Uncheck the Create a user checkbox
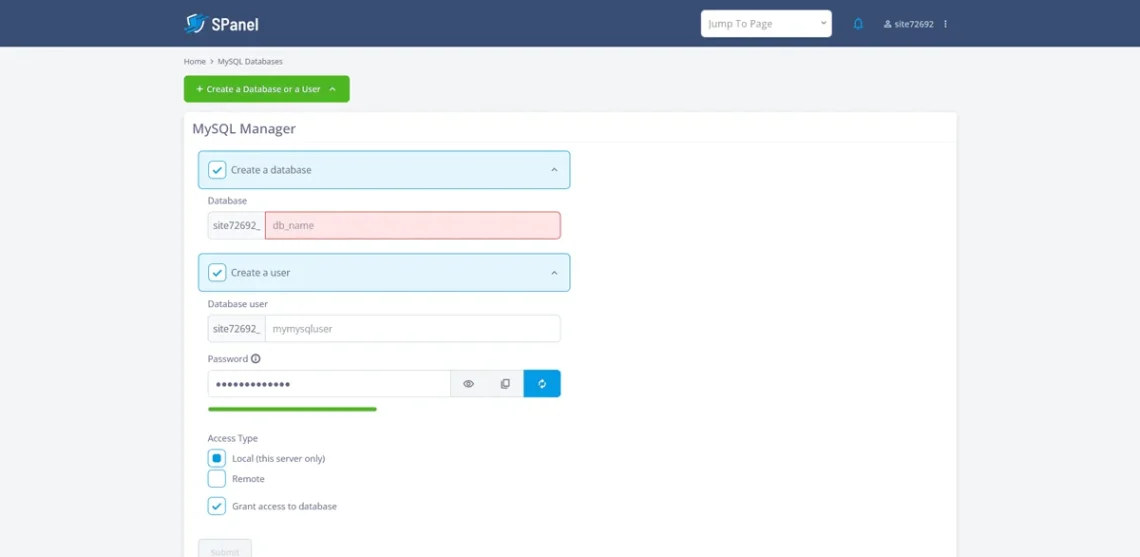 [x=217, y=273]
